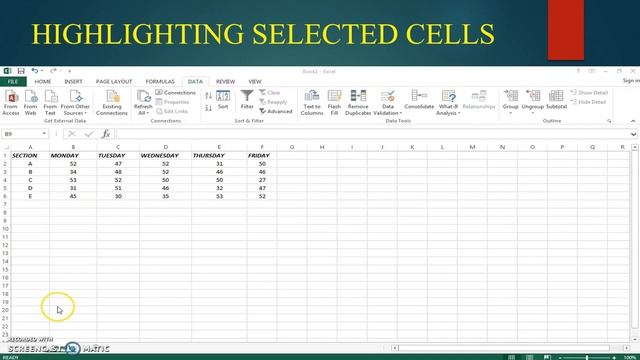Screen dimensions: 640x360
Task: Switch to the HOME tab
Action: 42,82
